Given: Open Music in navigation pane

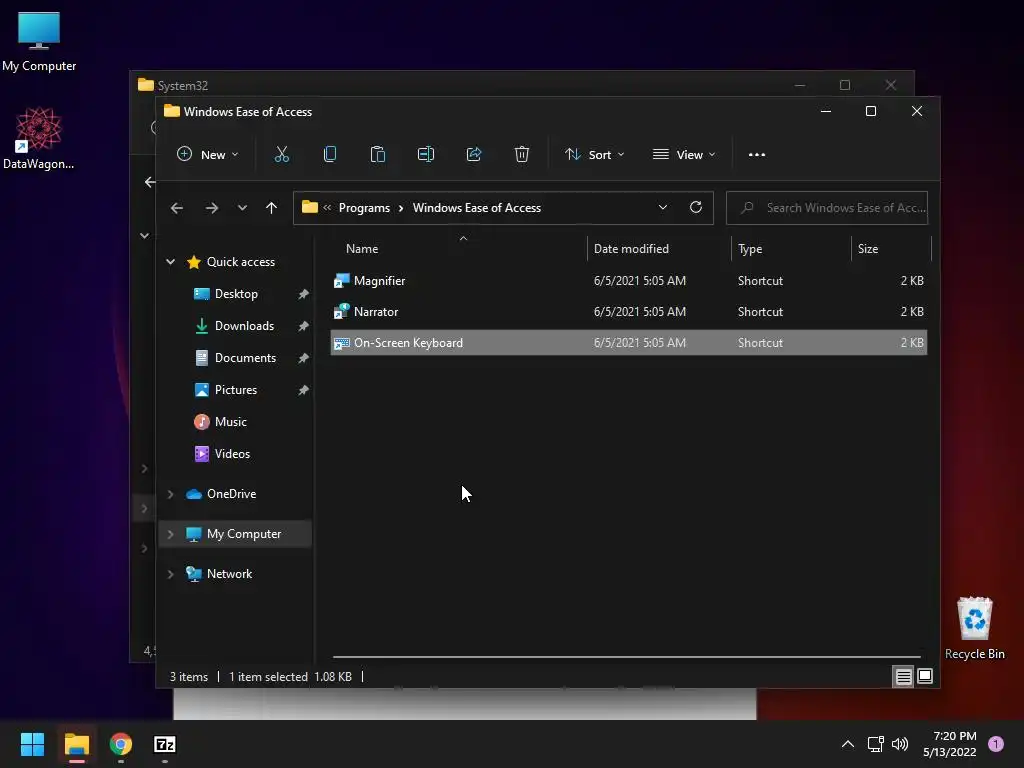Looking at the screenshot, I should pyautogui.click(x=230, y=422).
